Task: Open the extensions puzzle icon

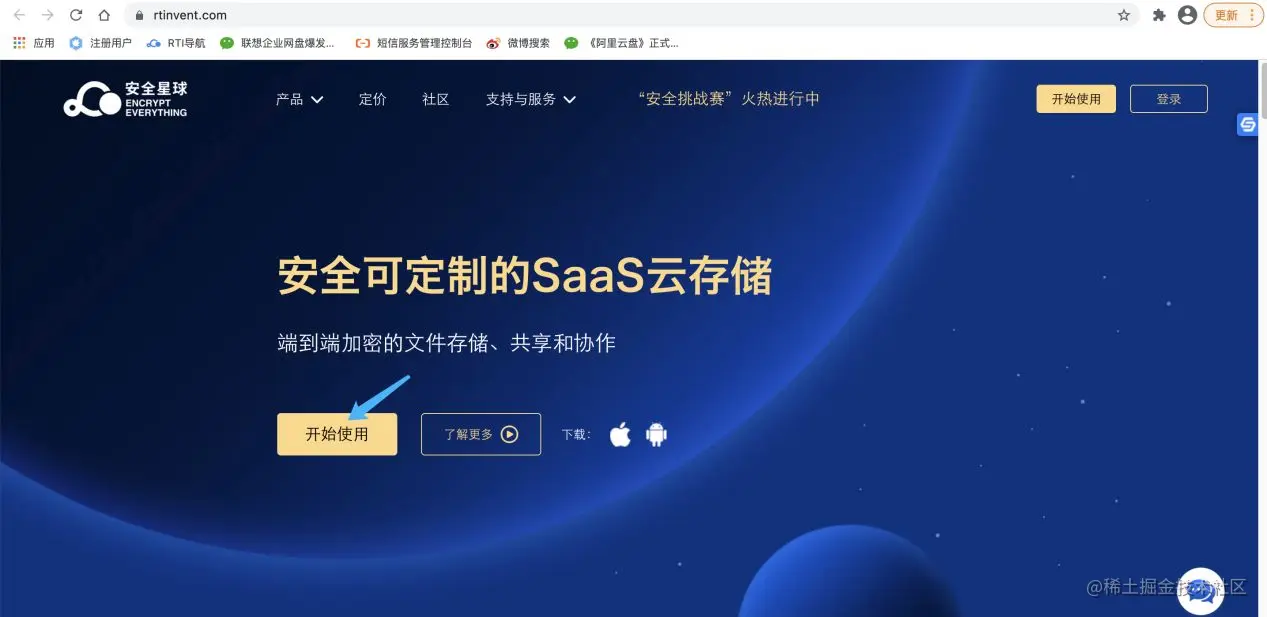Action: [1159, 15]
